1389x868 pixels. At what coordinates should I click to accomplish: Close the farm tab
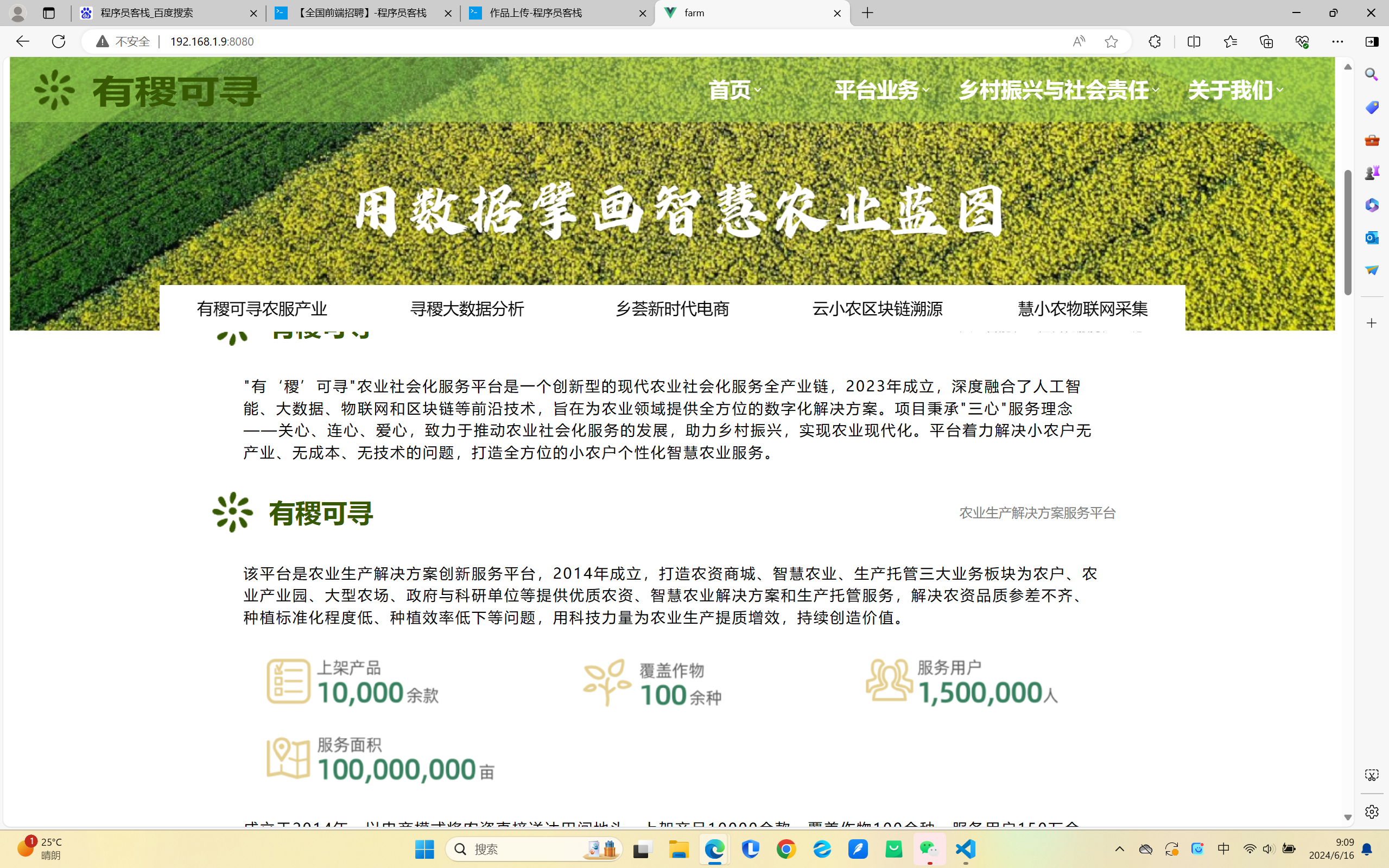tap(838, 13)
